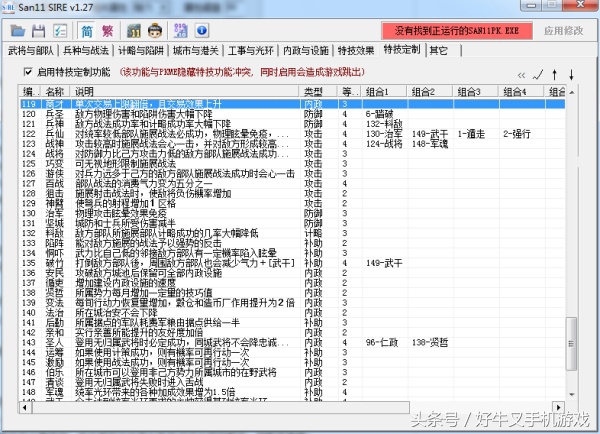
Task: Click the general character face icon
Action: [155, 31]
